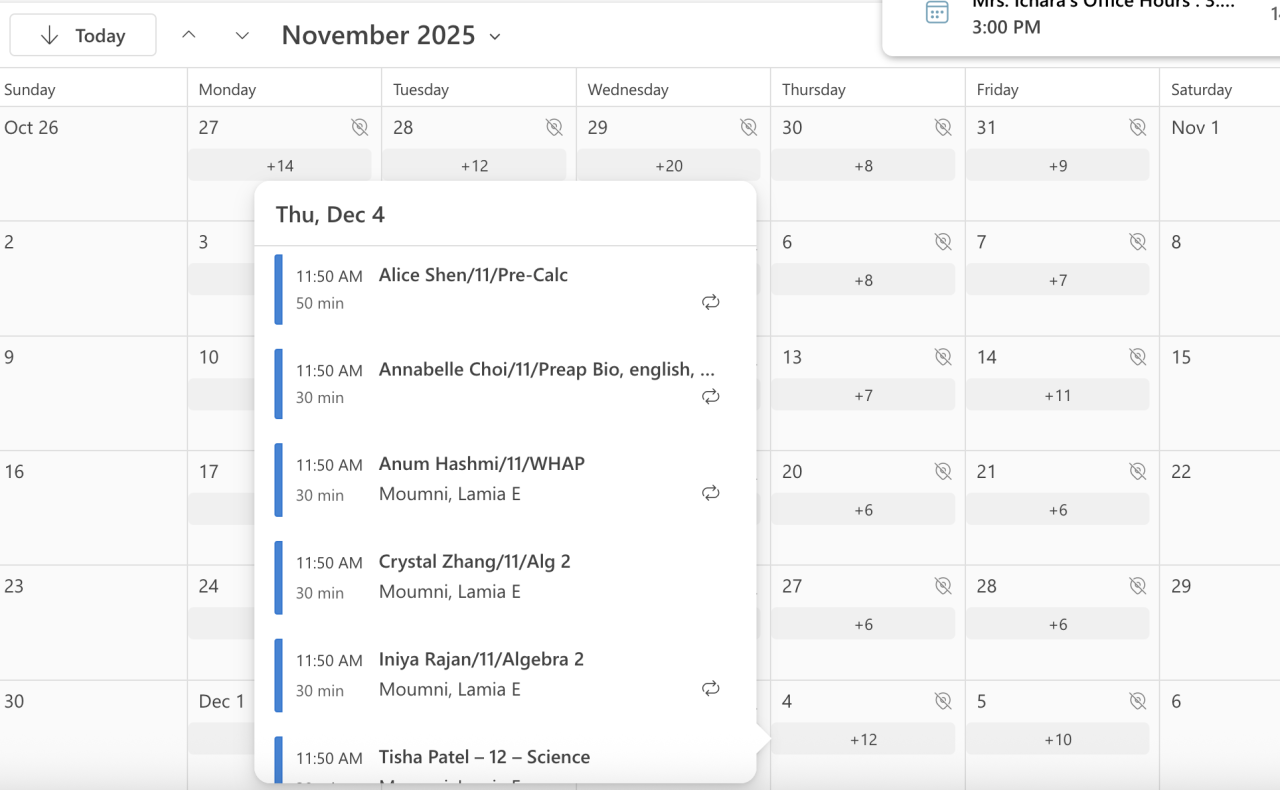
Task: Click the Today button
Action: (83, 36)
